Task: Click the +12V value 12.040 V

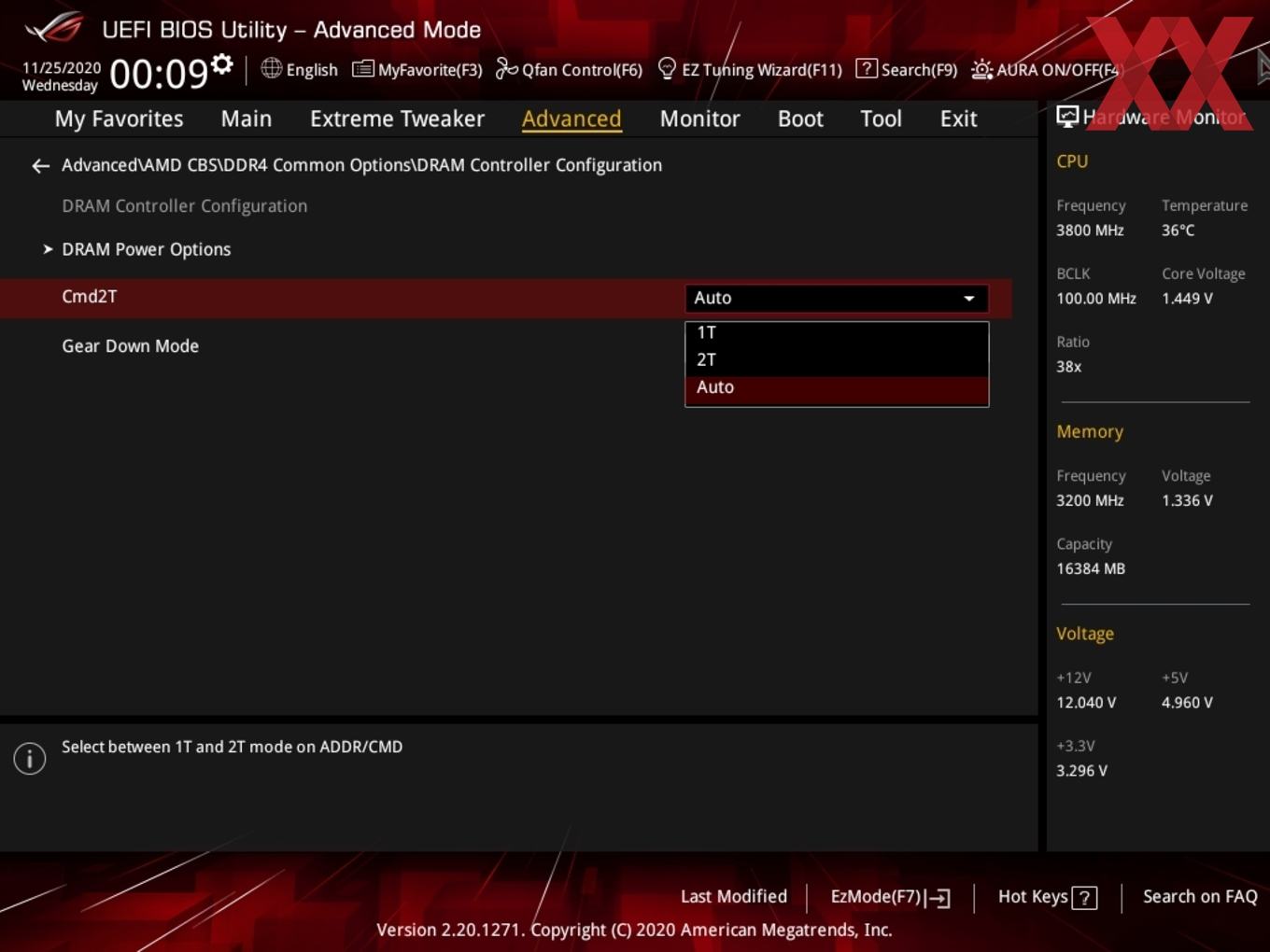Action: [1086, 703]
